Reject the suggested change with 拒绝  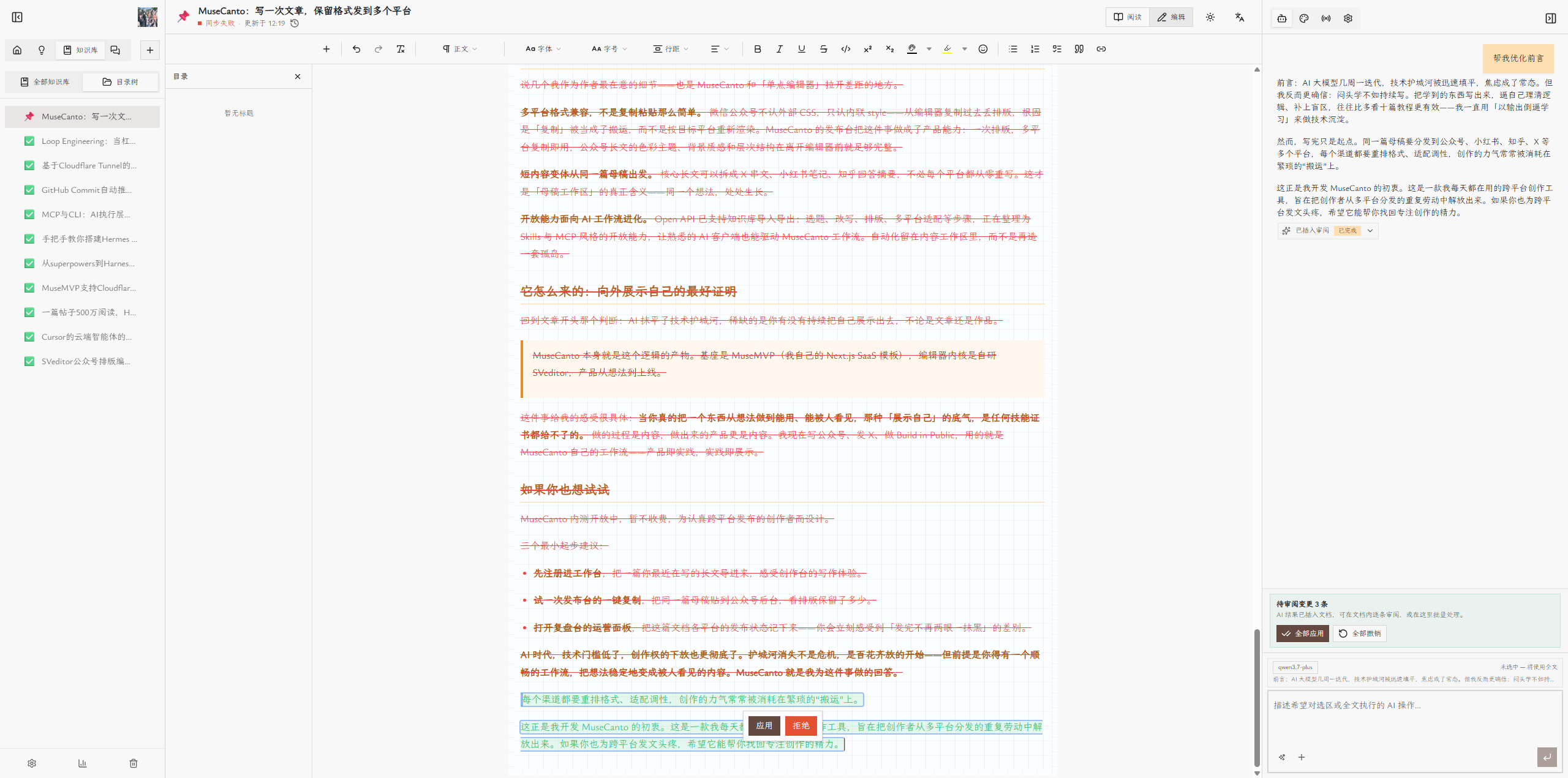click(x=801, y=726)
